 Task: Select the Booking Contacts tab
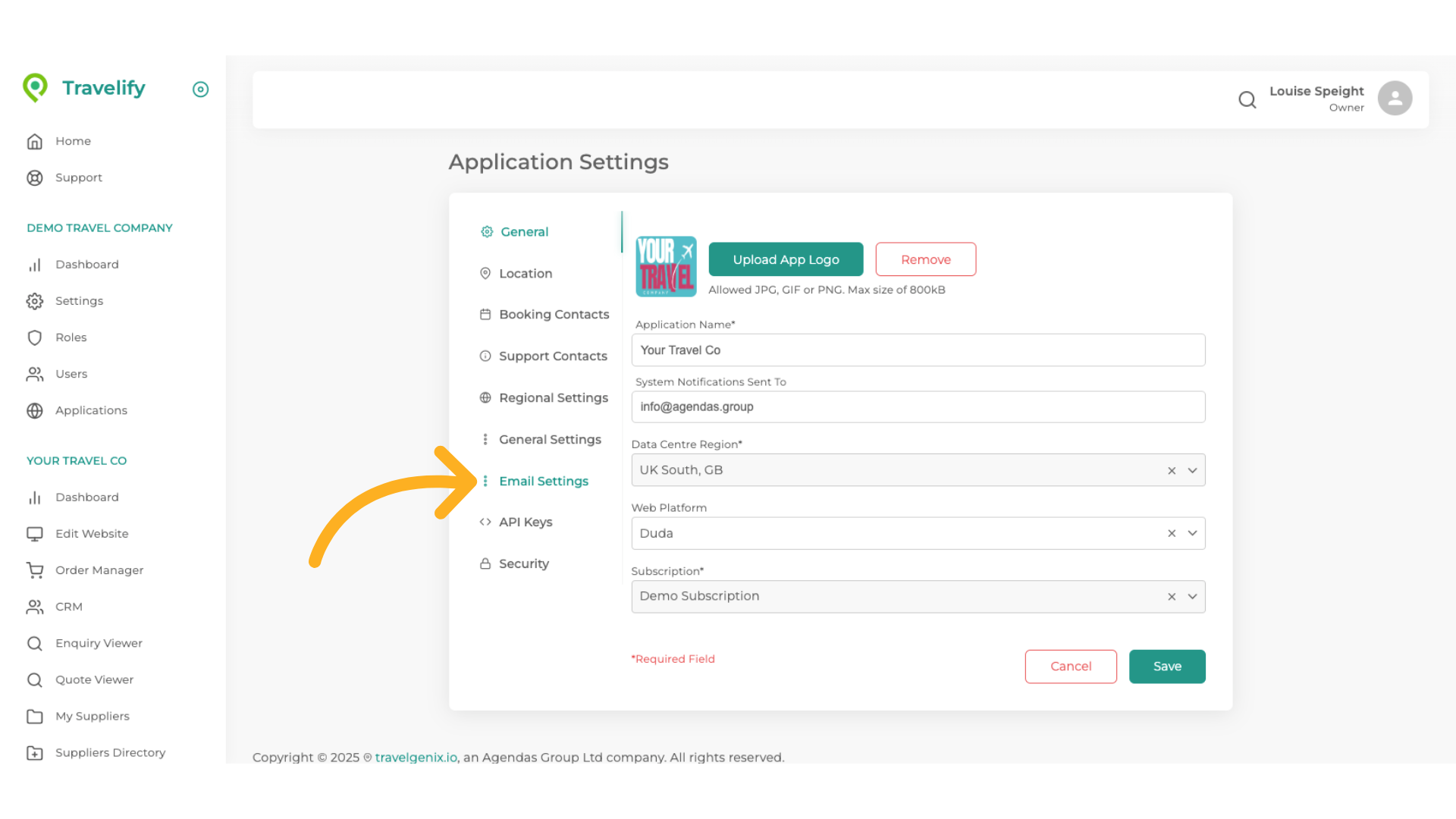tap(554, 314)
